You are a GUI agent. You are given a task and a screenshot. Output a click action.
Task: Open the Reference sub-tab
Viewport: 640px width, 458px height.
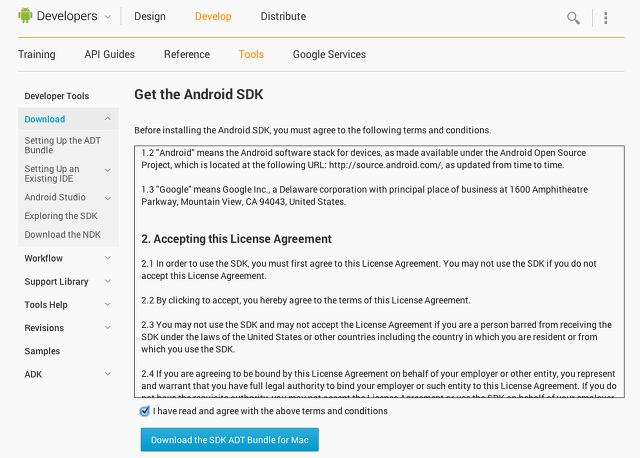187,54
